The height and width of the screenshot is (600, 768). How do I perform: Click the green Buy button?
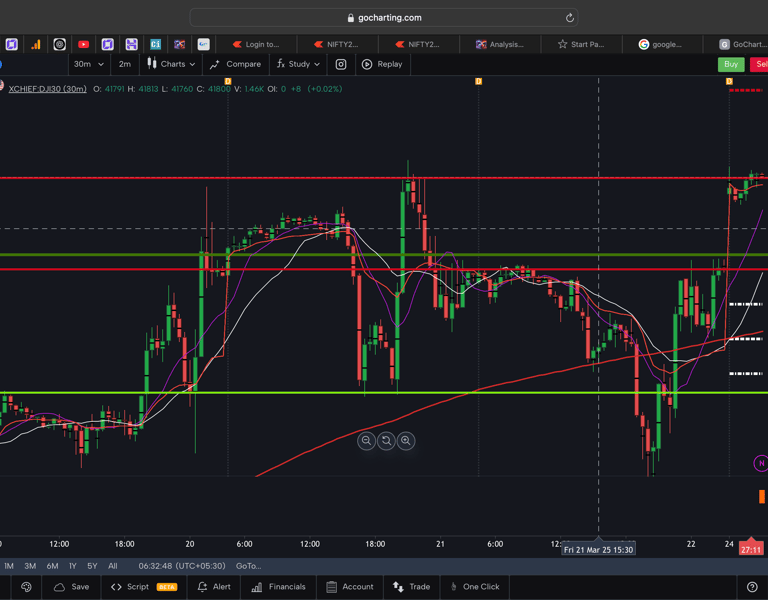click(731, 64)
